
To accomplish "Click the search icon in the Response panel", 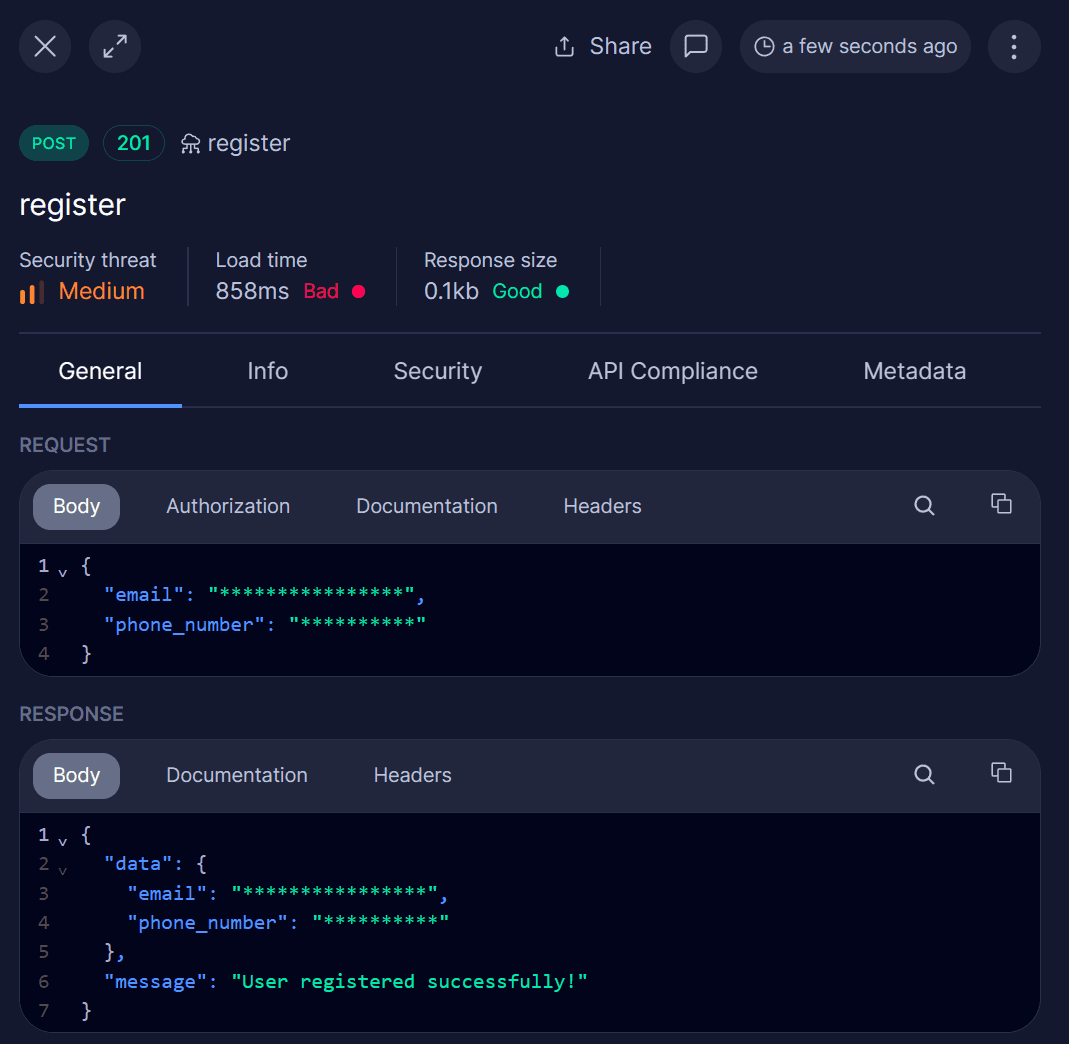I will pos(923,774).
